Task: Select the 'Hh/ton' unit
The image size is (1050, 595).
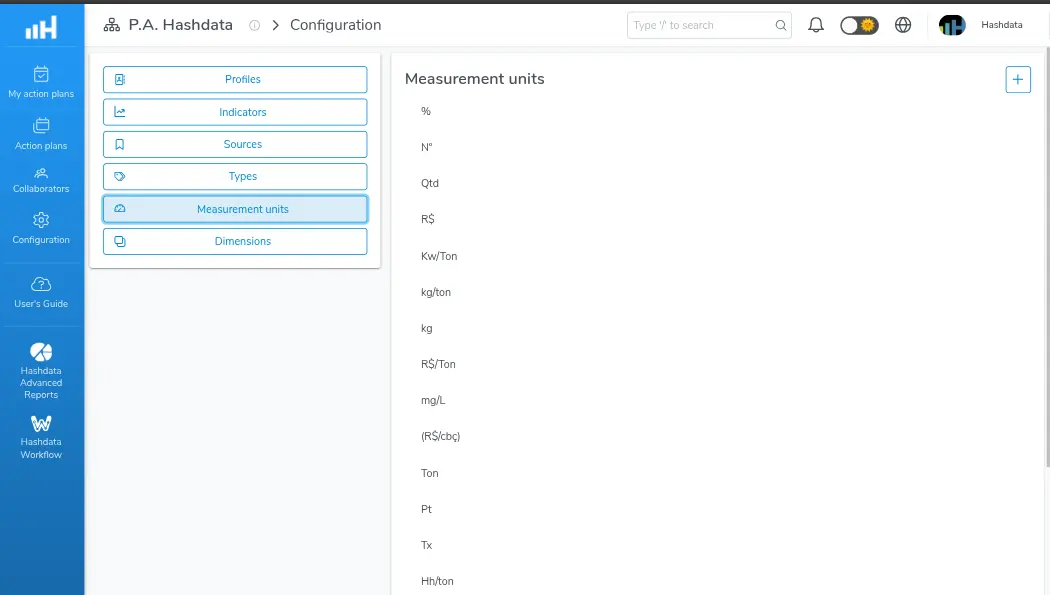Action: click(437, 582)
